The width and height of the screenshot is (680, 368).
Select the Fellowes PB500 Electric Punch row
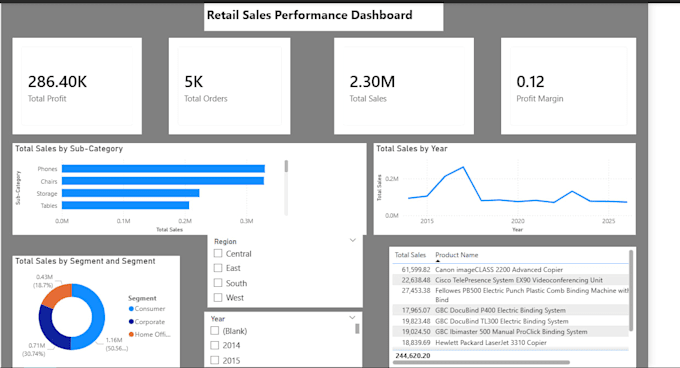pyautogui.click(x=510, y=295)
